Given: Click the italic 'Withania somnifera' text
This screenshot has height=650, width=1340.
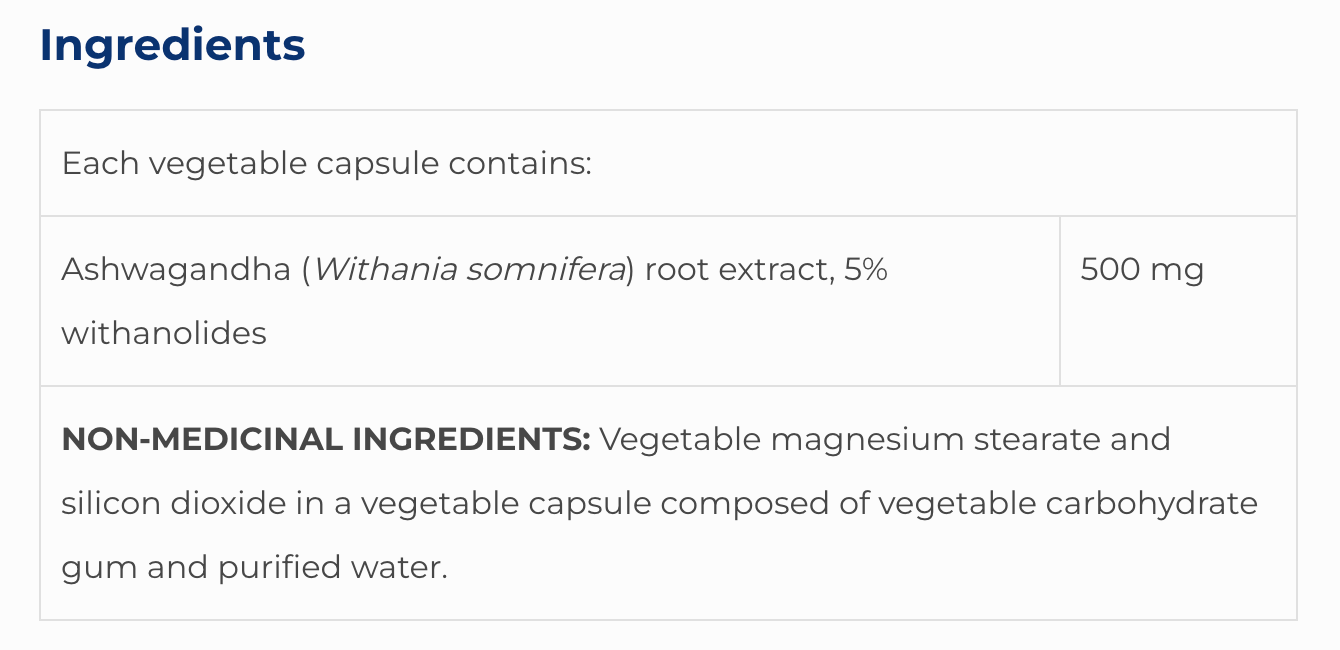Looking at the screenshot, I should 469,270.
